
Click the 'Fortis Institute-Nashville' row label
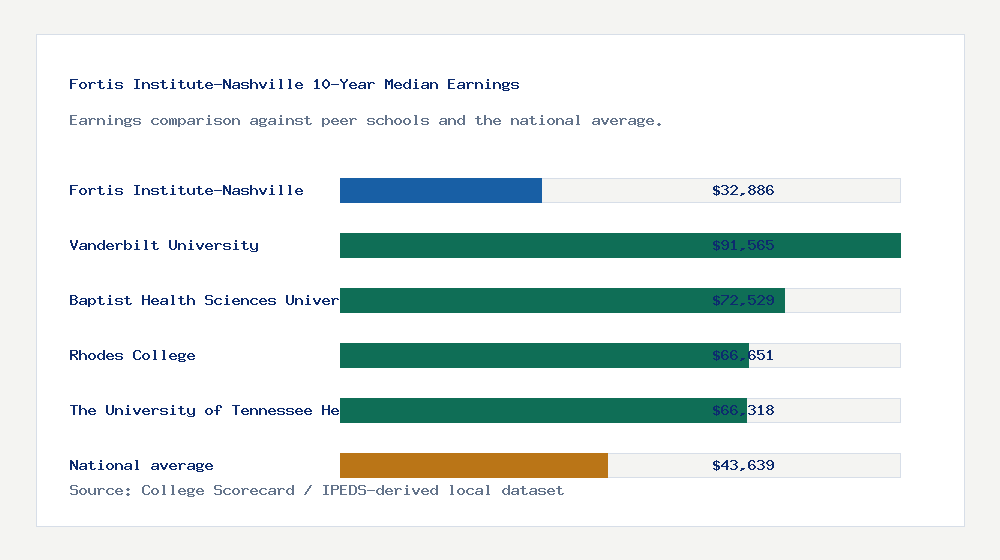186,190
